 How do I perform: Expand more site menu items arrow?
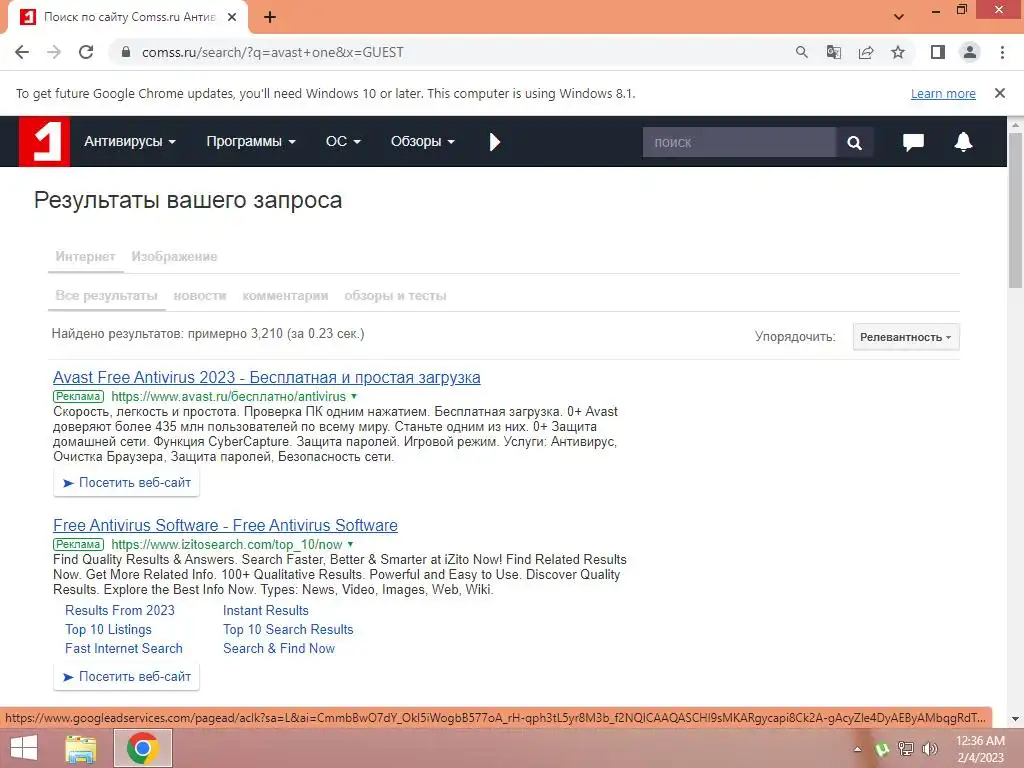[x=494, y=142]
